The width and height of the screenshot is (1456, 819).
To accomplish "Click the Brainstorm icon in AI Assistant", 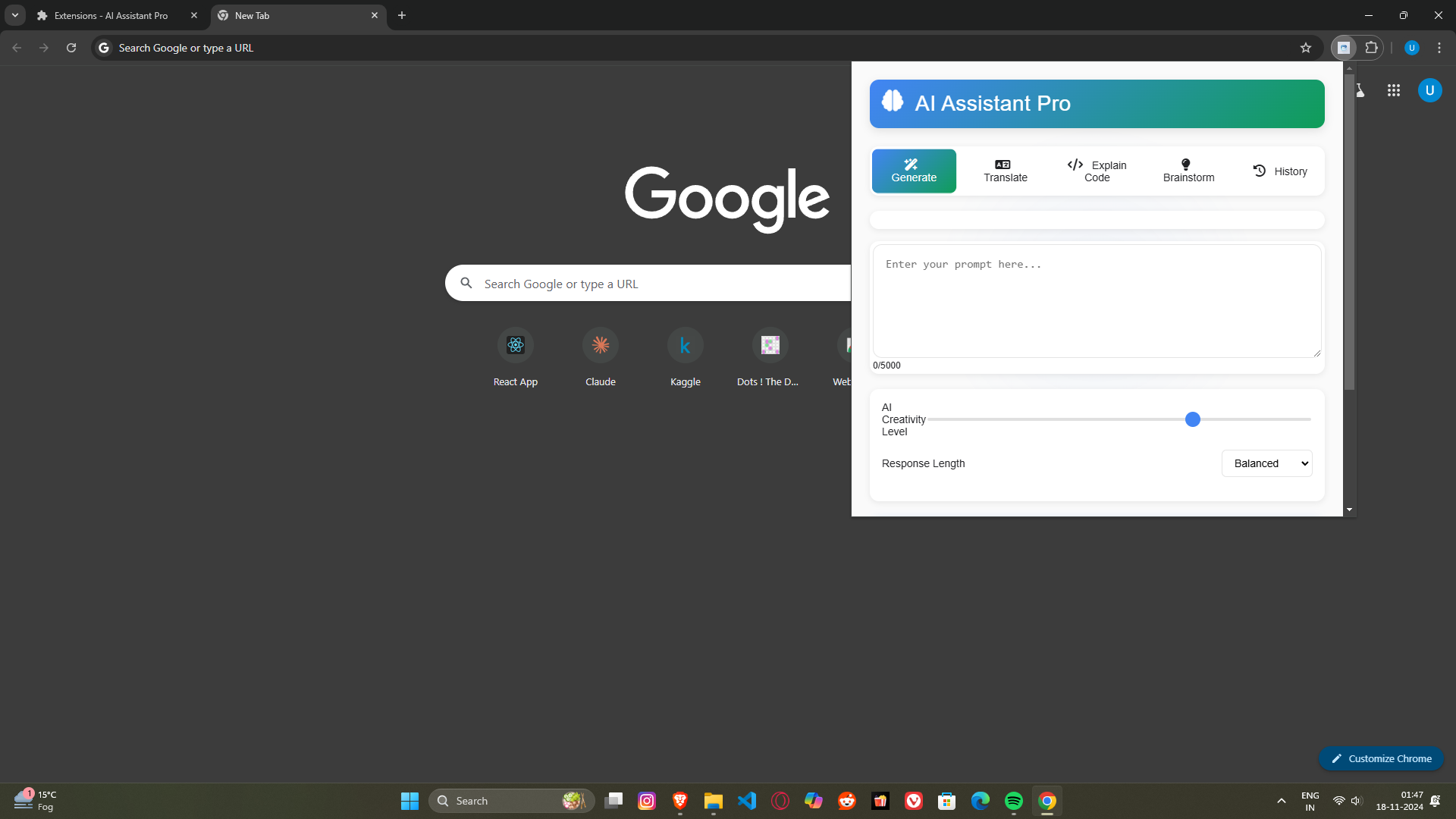I will click(1188, 171).
